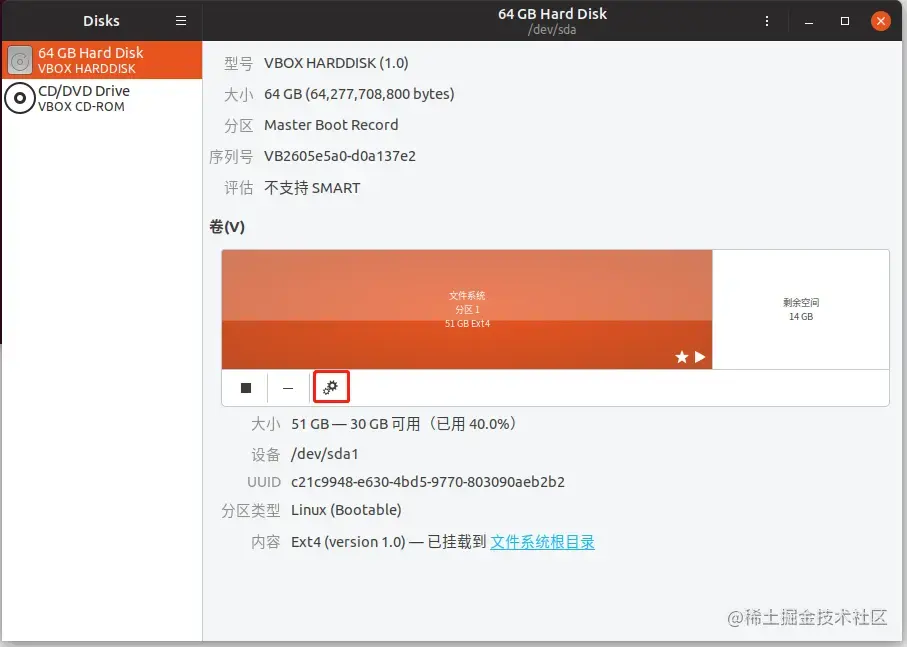The height and width of the screenshot is (647, 907).
Task: Click the Ext4 (version 1.0) contents text
Action: pos(348,542)
